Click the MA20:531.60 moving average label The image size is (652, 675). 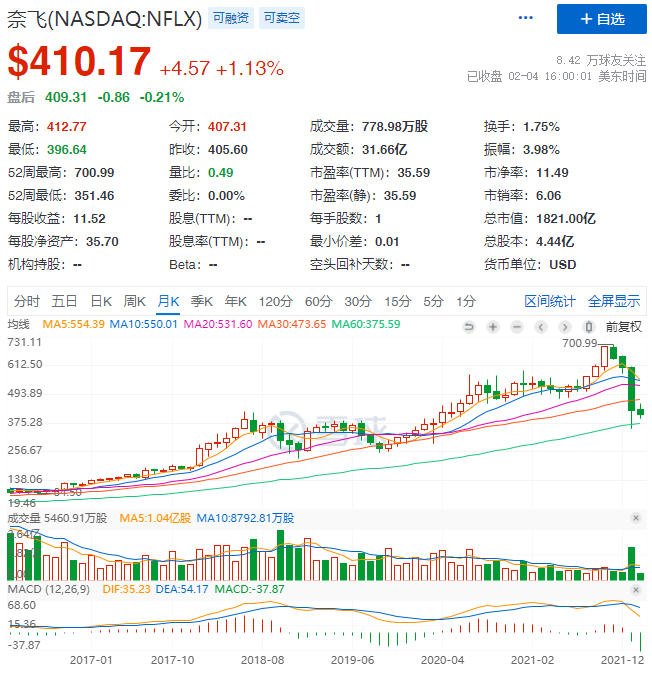click(x=218, y=324)
